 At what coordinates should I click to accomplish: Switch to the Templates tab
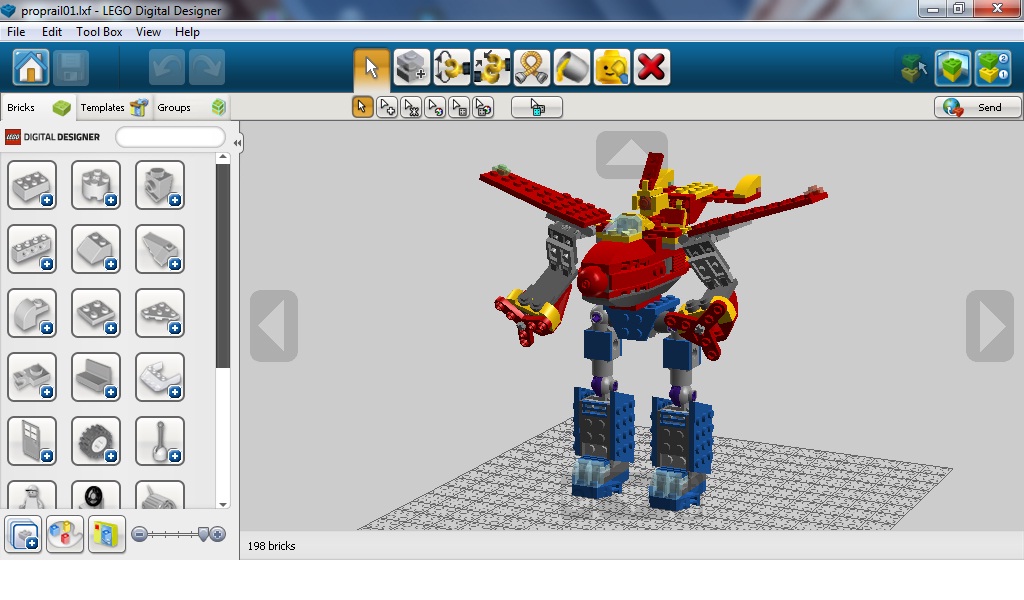[x=114, y=107]
